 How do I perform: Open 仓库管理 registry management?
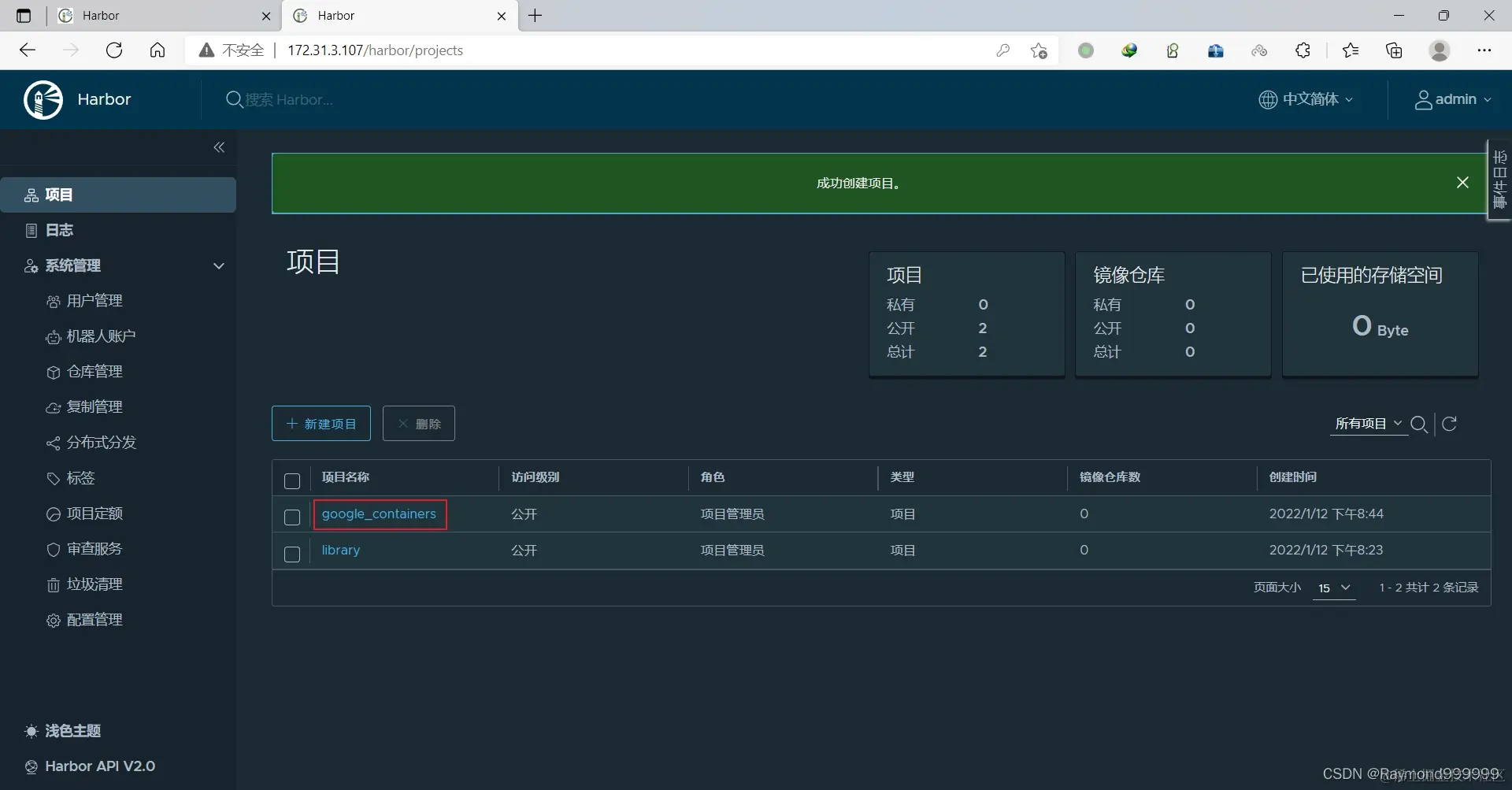pyautogui.click(x=94, y=372)
